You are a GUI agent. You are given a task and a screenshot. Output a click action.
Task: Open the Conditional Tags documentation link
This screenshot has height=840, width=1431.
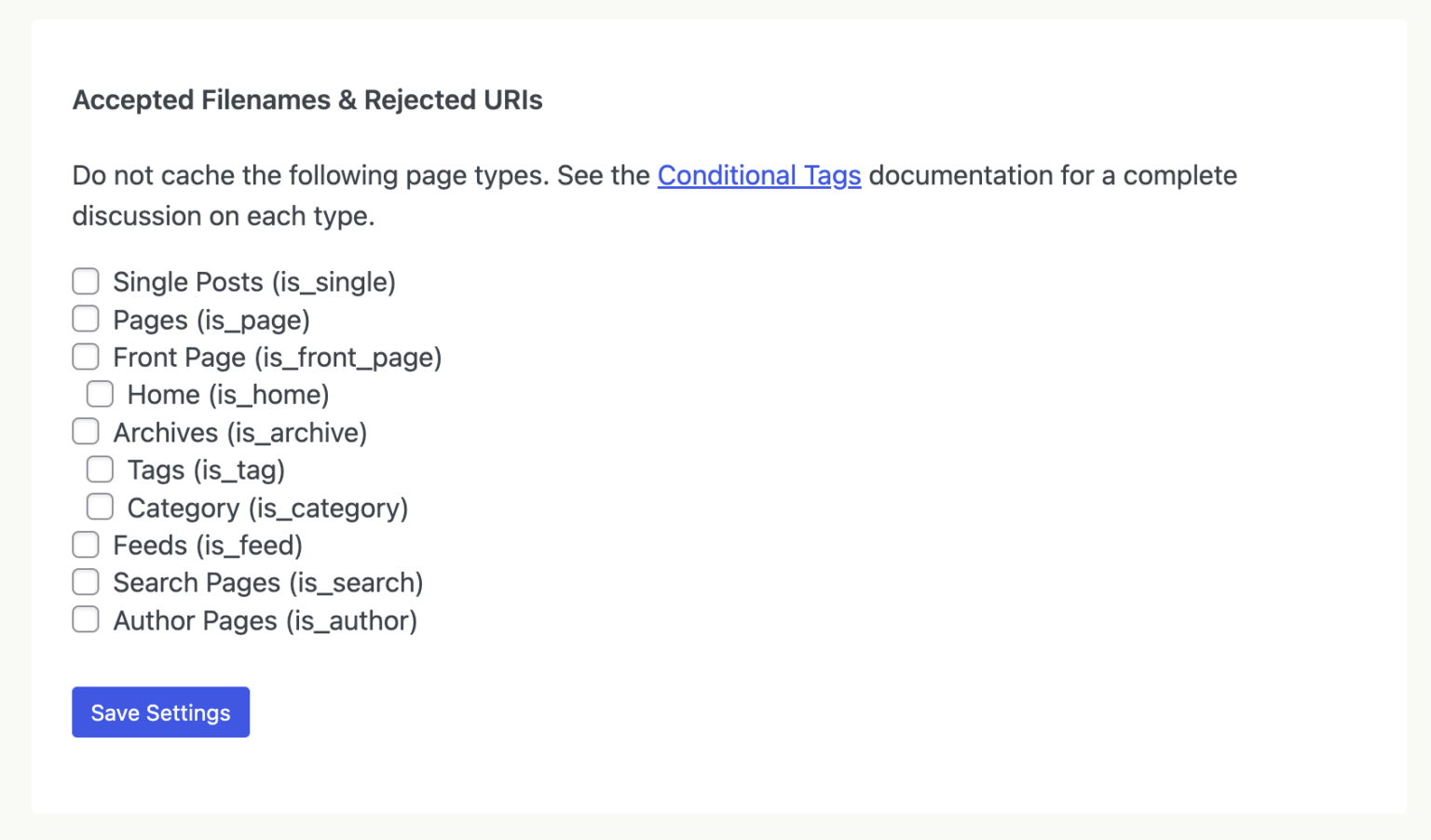(x=759, y=175)
